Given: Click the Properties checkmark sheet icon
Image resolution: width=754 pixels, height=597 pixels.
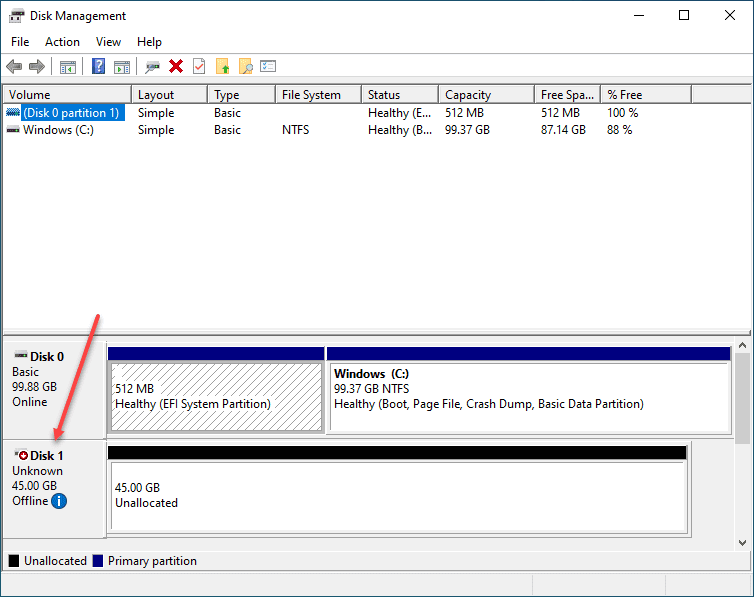Looking at the screenshot, I should [199, 66].
